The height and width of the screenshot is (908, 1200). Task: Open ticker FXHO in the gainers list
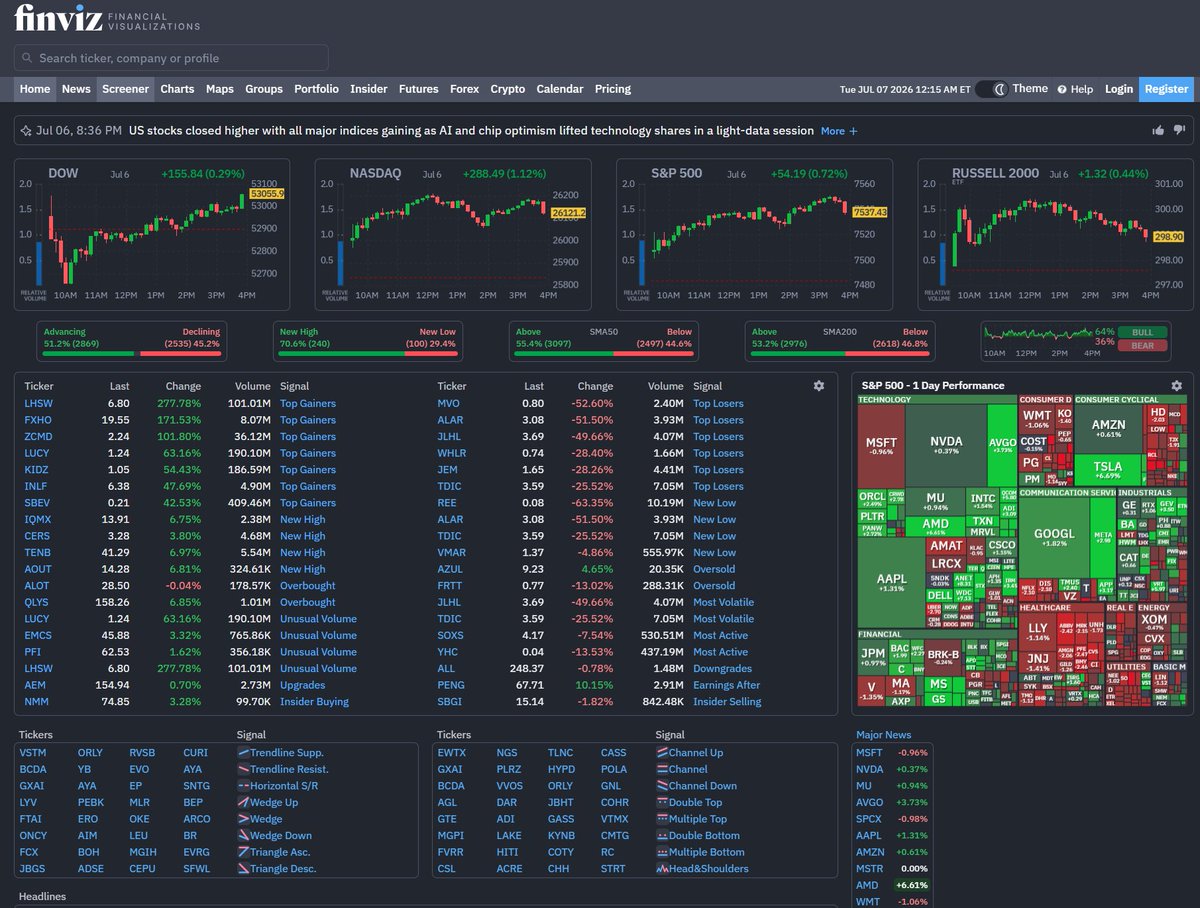36,420
